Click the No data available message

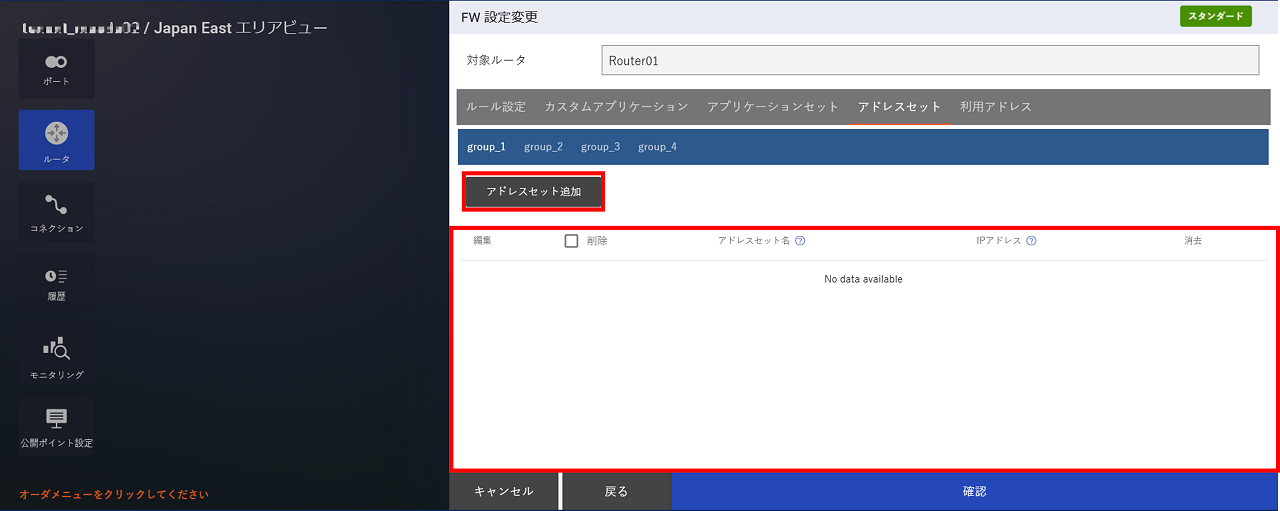point(863,279)
